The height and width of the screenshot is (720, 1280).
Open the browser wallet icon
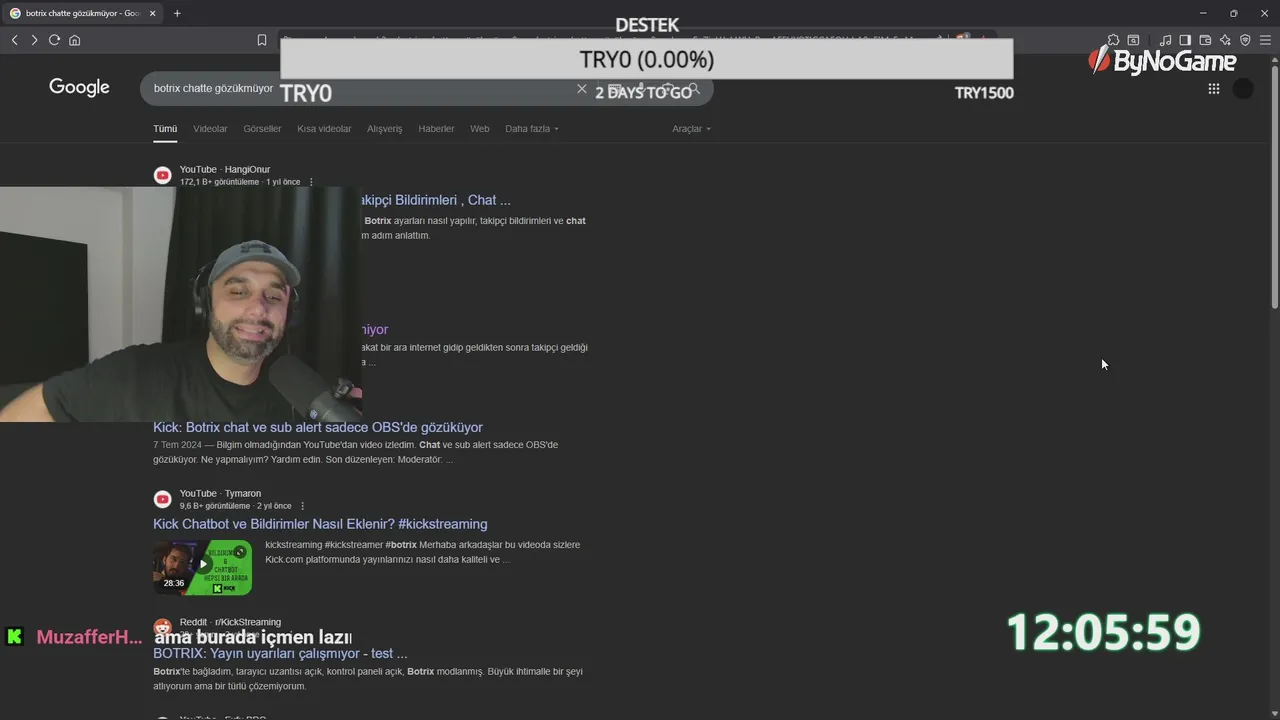(x=1205, y=40)
